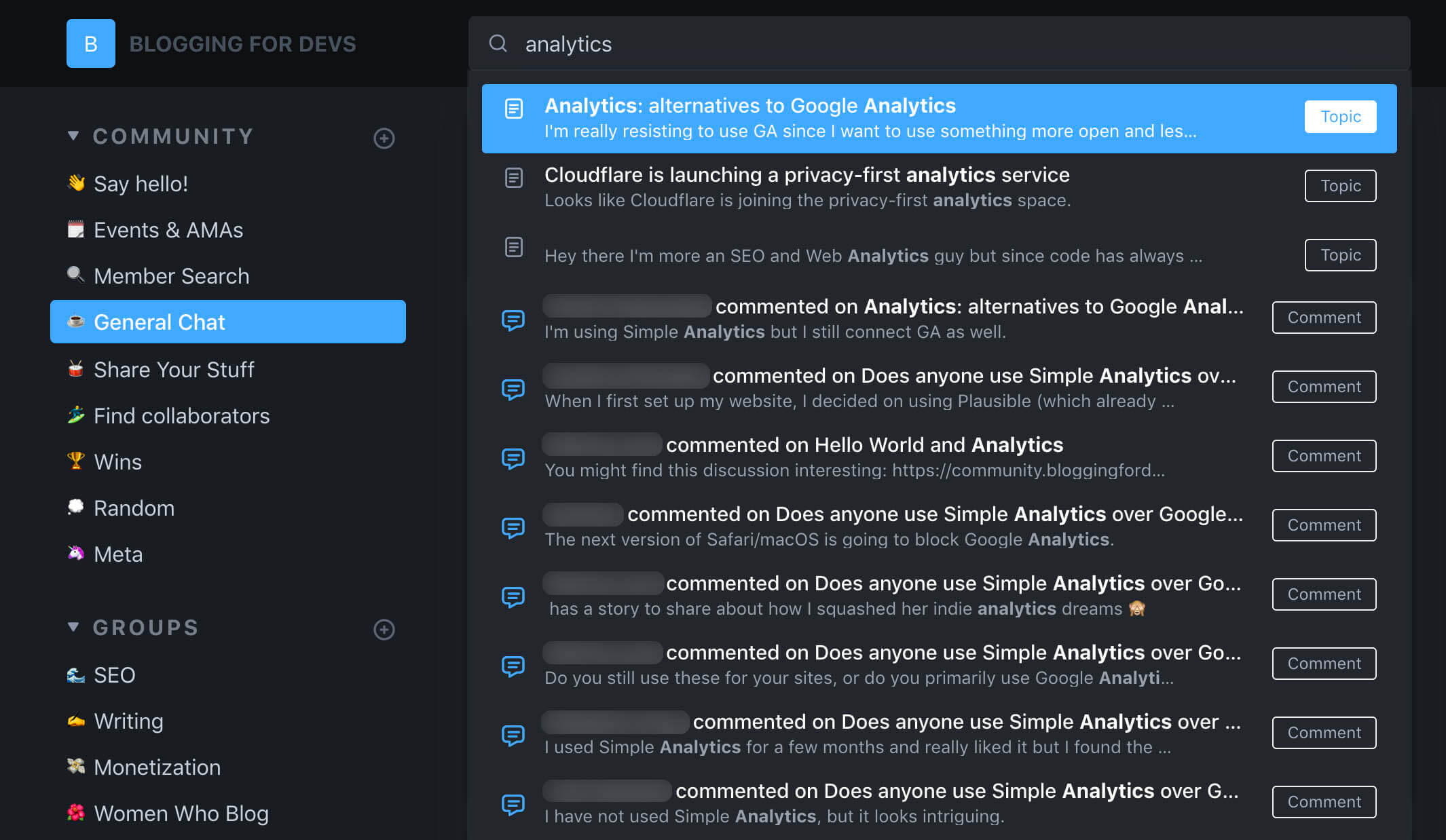Click Topic badge on SEO Web Analytics result
Viewport: 1446px width, 840px height.
tap(1340, 255)
